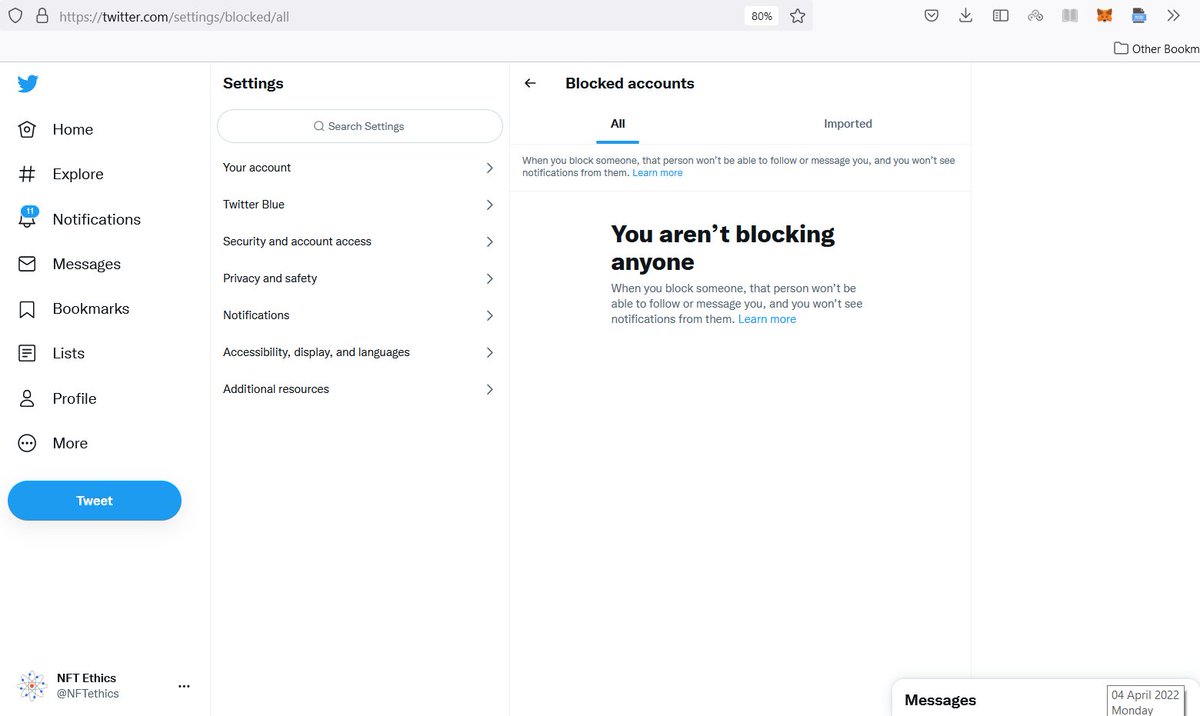This screenshot has height=716, width=1200.
Task: Click the 80% zoom level indicator
Action: [761, 16]
